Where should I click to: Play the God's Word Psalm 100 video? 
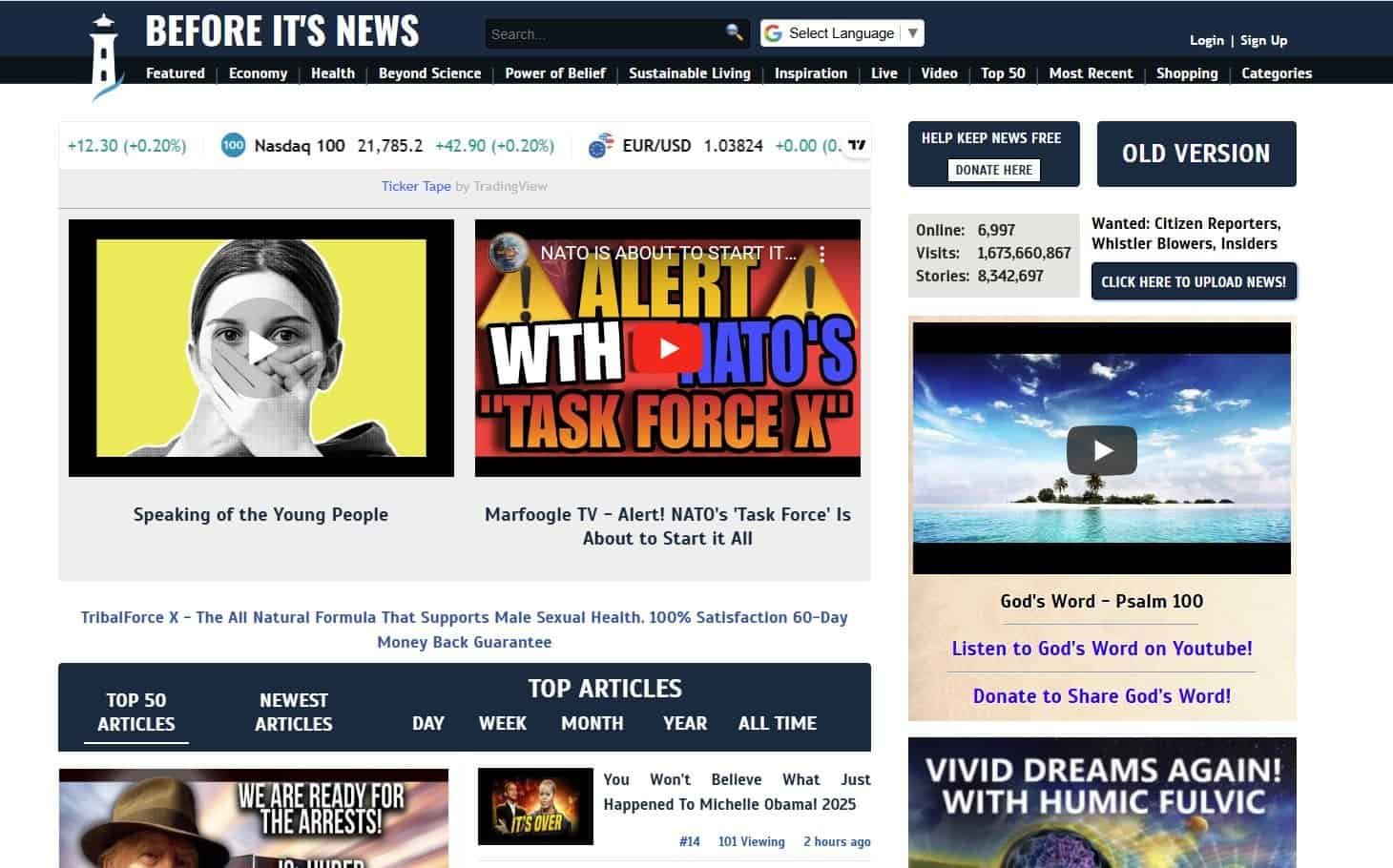(1102, 450)
